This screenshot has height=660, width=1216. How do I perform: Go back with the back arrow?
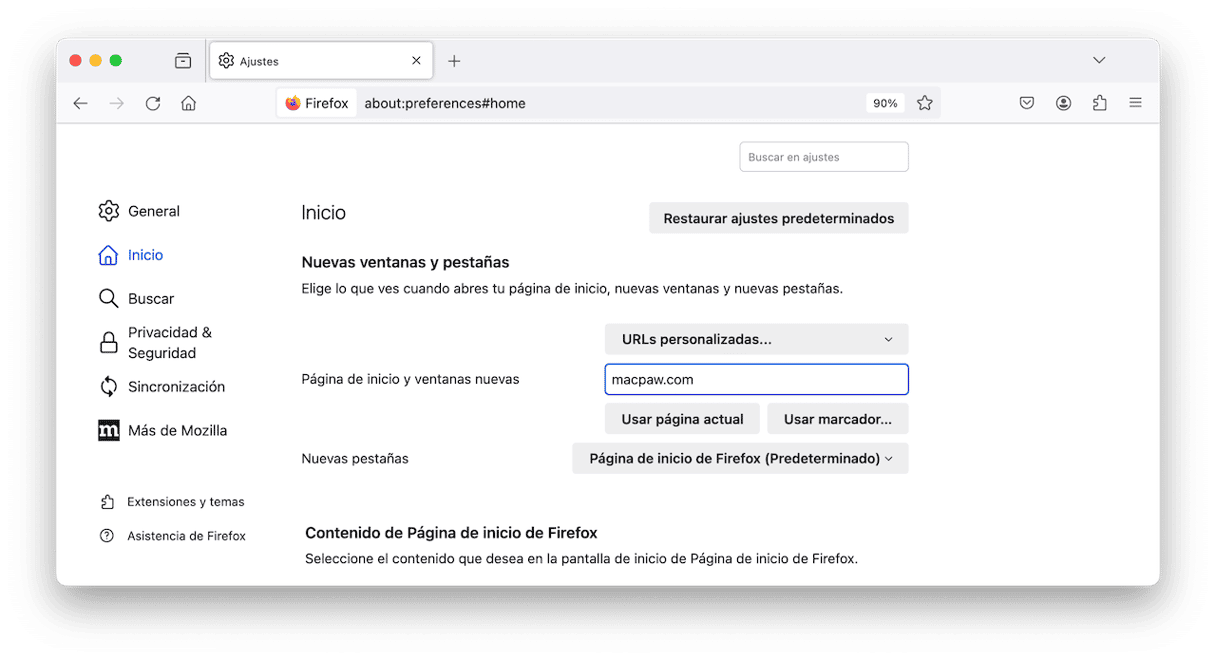point(81,103)
